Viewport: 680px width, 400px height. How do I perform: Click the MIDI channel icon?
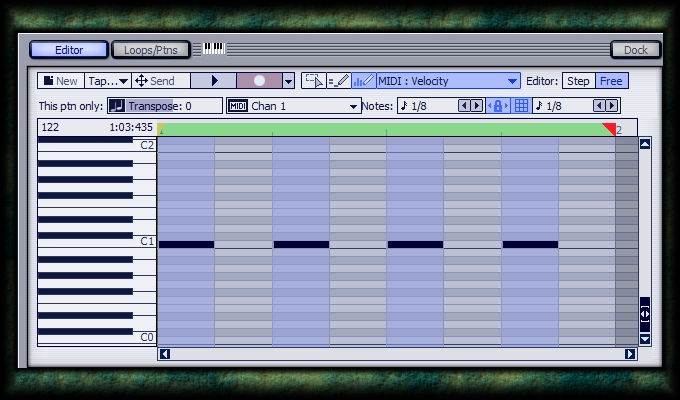click(x=238, y=106)
